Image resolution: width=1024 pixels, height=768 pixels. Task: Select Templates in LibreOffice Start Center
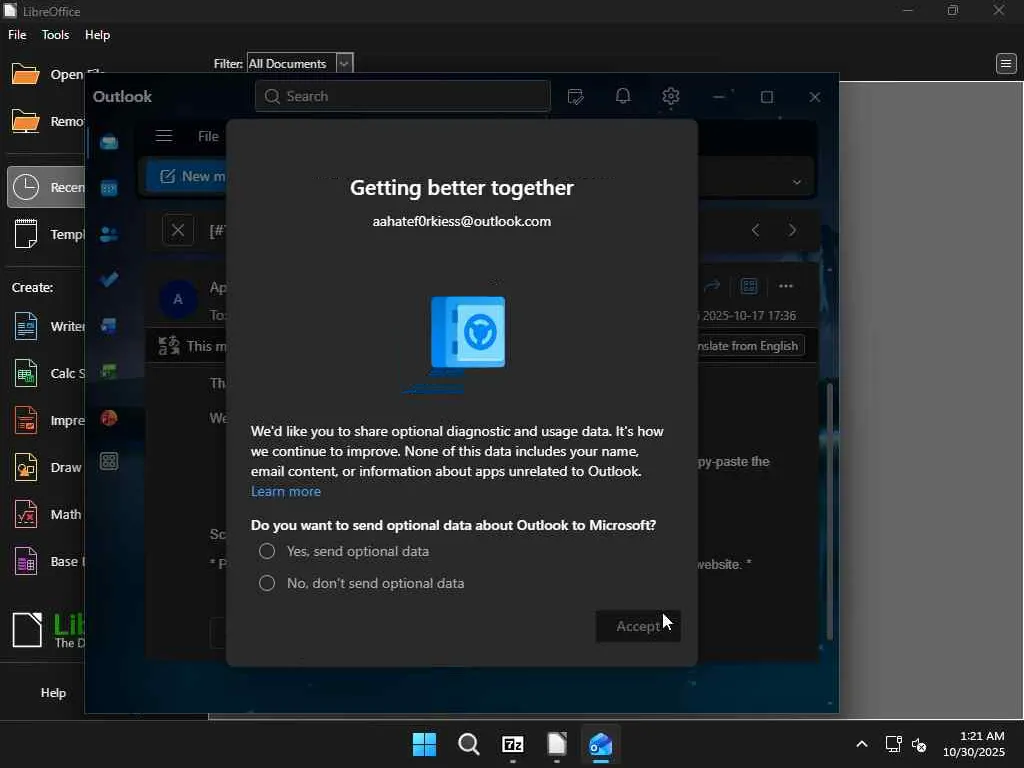click(x=47, y=234)
